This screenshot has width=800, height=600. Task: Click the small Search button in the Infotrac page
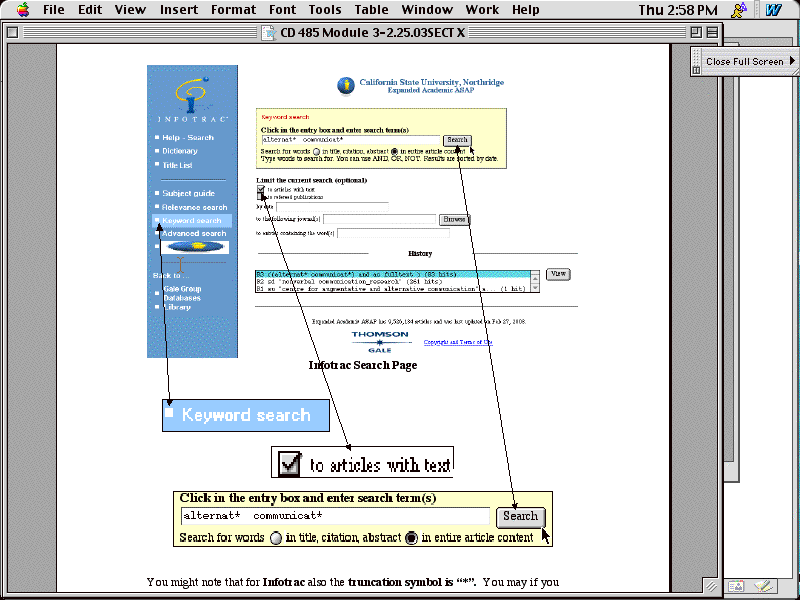coord(457,140)
